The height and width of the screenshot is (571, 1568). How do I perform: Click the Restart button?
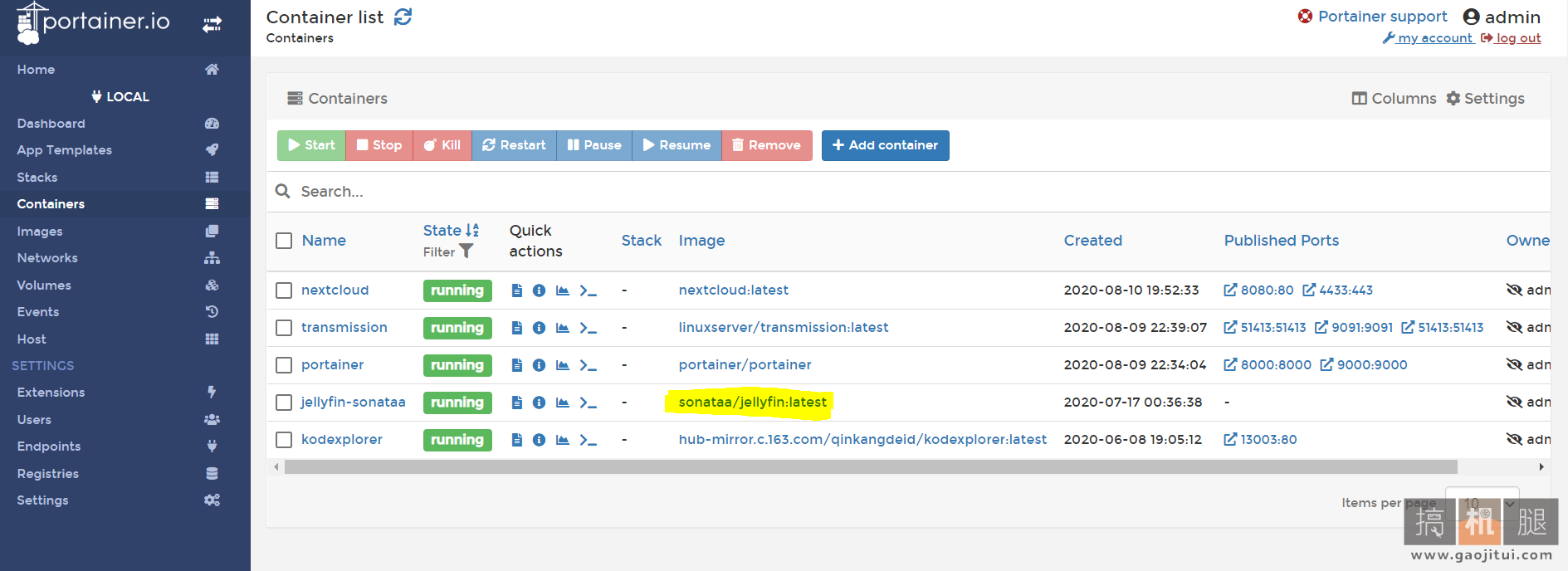click(x=514, y=145)
